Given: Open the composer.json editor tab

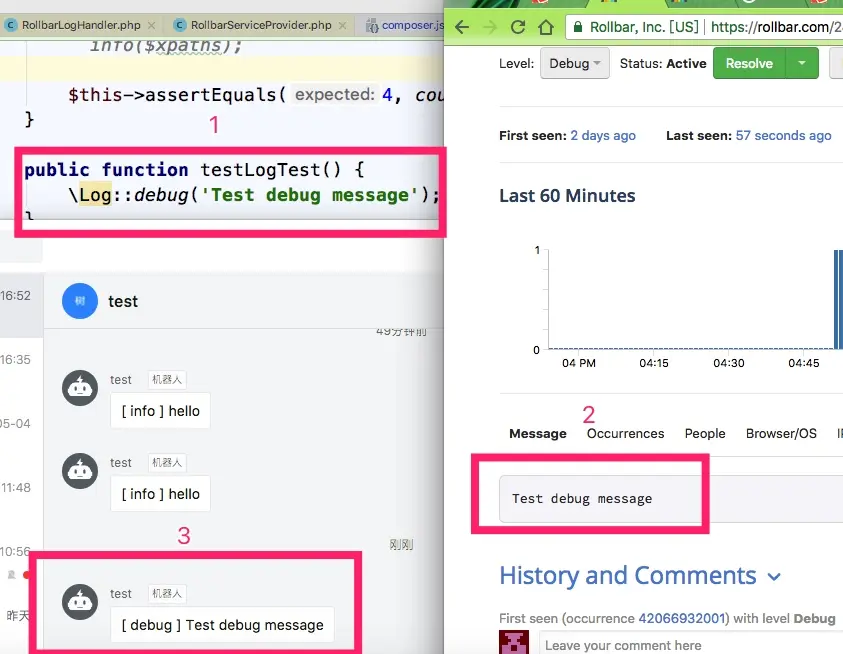Looking at the screenshot, I should coord(405,25).
